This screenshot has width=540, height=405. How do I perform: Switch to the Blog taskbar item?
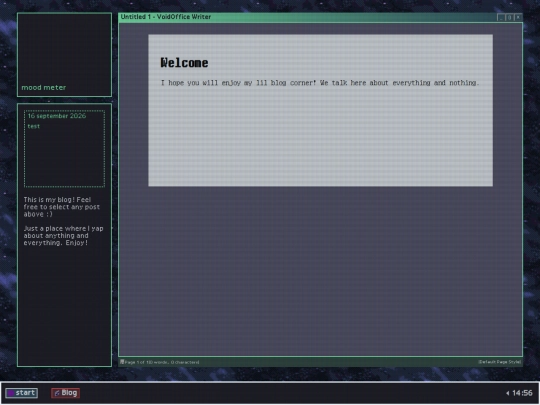click(65, 393)
